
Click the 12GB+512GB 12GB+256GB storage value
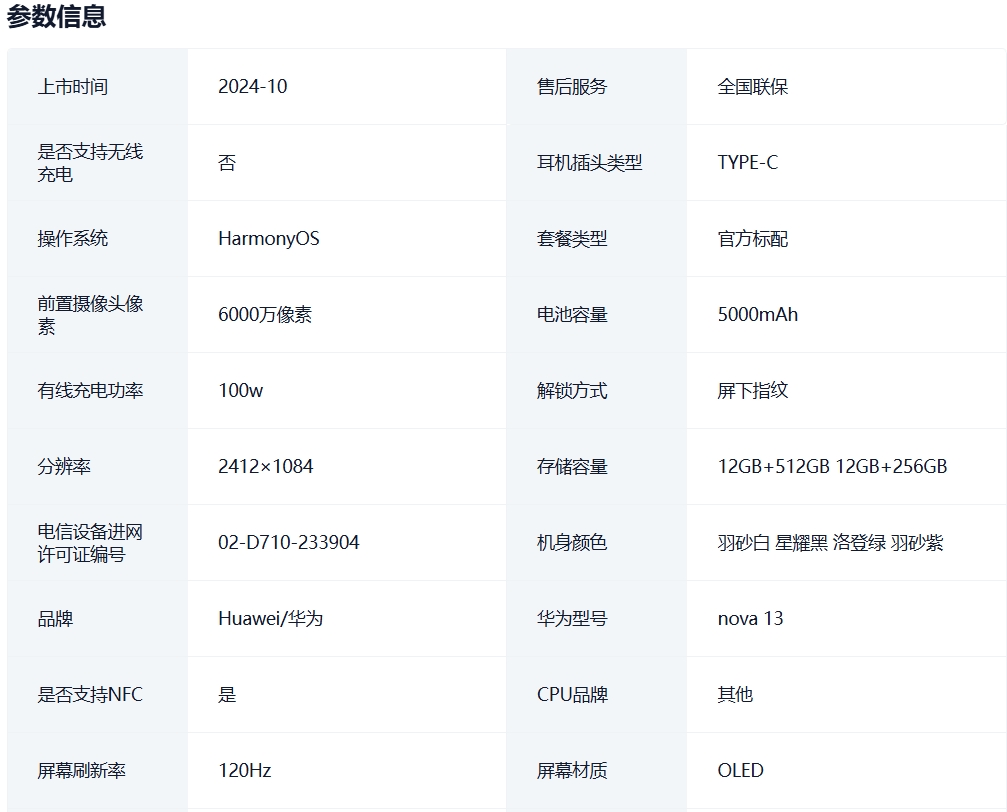coord(832,466)
